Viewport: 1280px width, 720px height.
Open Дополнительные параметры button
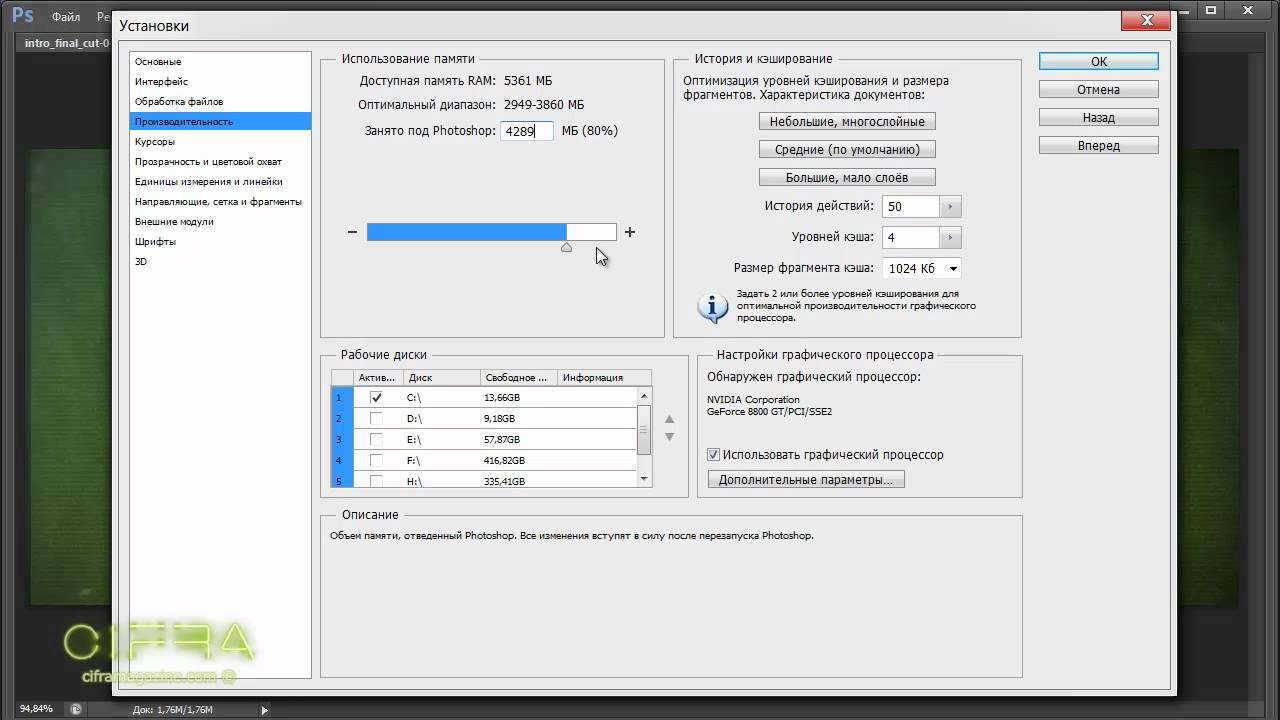coord(806,479)
